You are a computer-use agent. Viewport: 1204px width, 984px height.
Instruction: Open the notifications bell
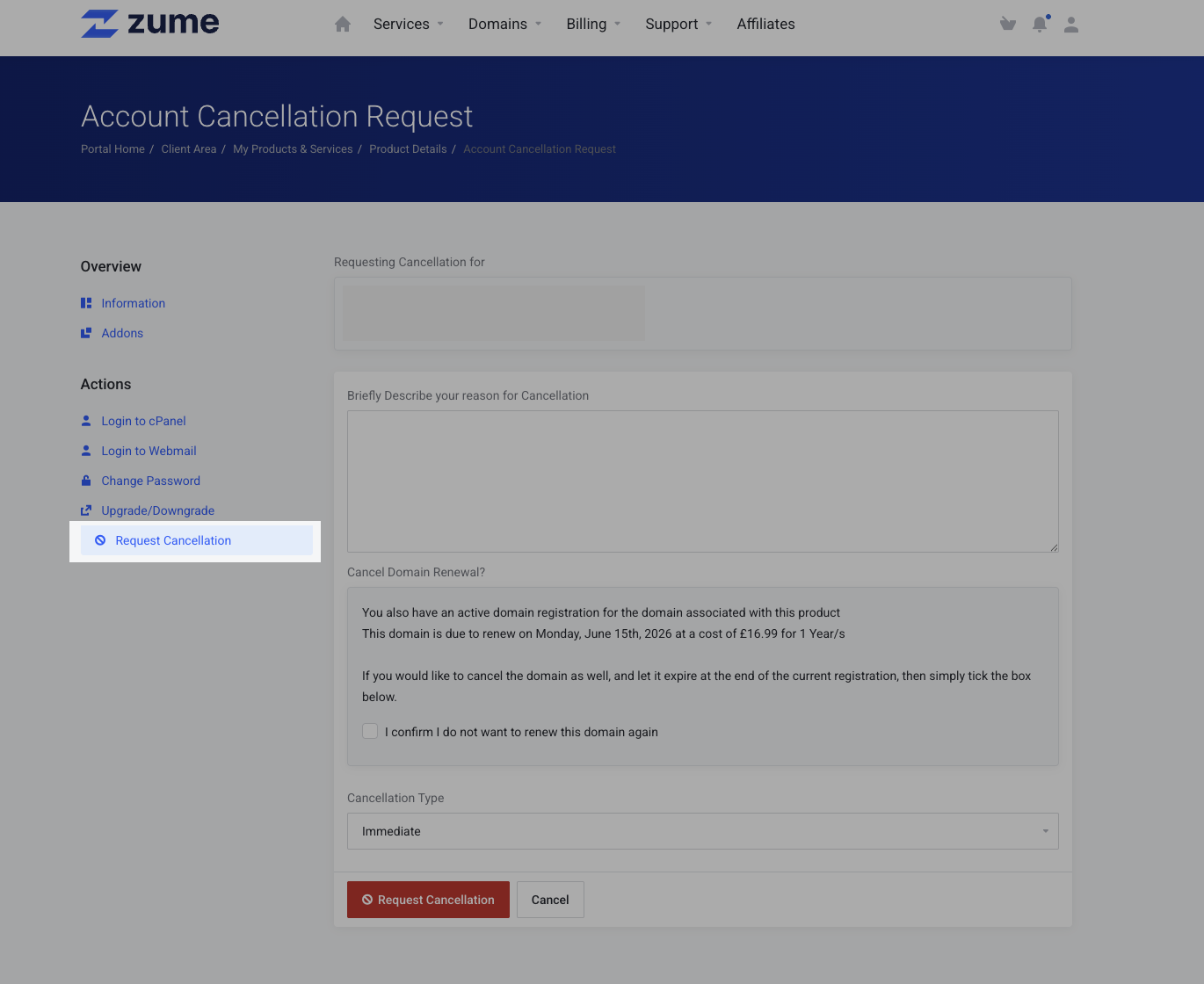click(x=1040, y=25)
